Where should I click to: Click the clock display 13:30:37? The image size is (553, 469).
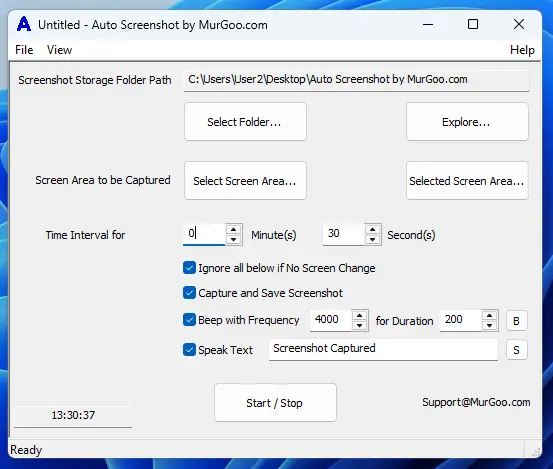coord(73,415)
